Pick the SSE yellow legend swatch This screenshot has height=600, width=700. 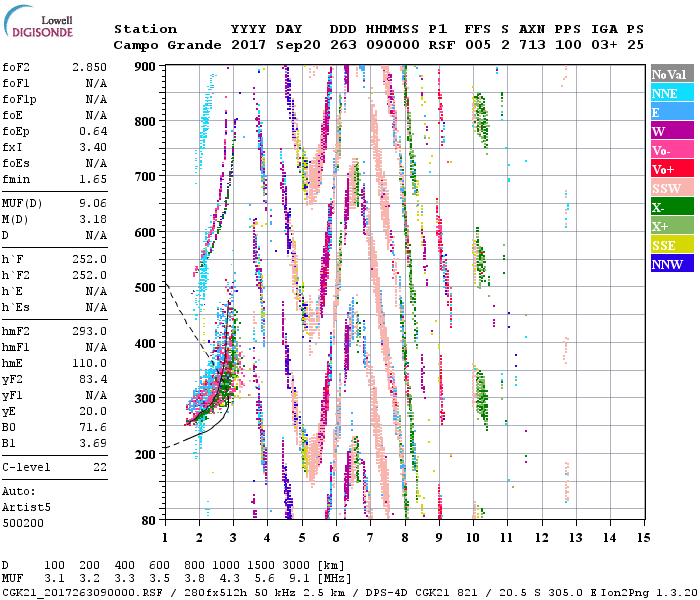pyautogui.click(x=672, y=245)
